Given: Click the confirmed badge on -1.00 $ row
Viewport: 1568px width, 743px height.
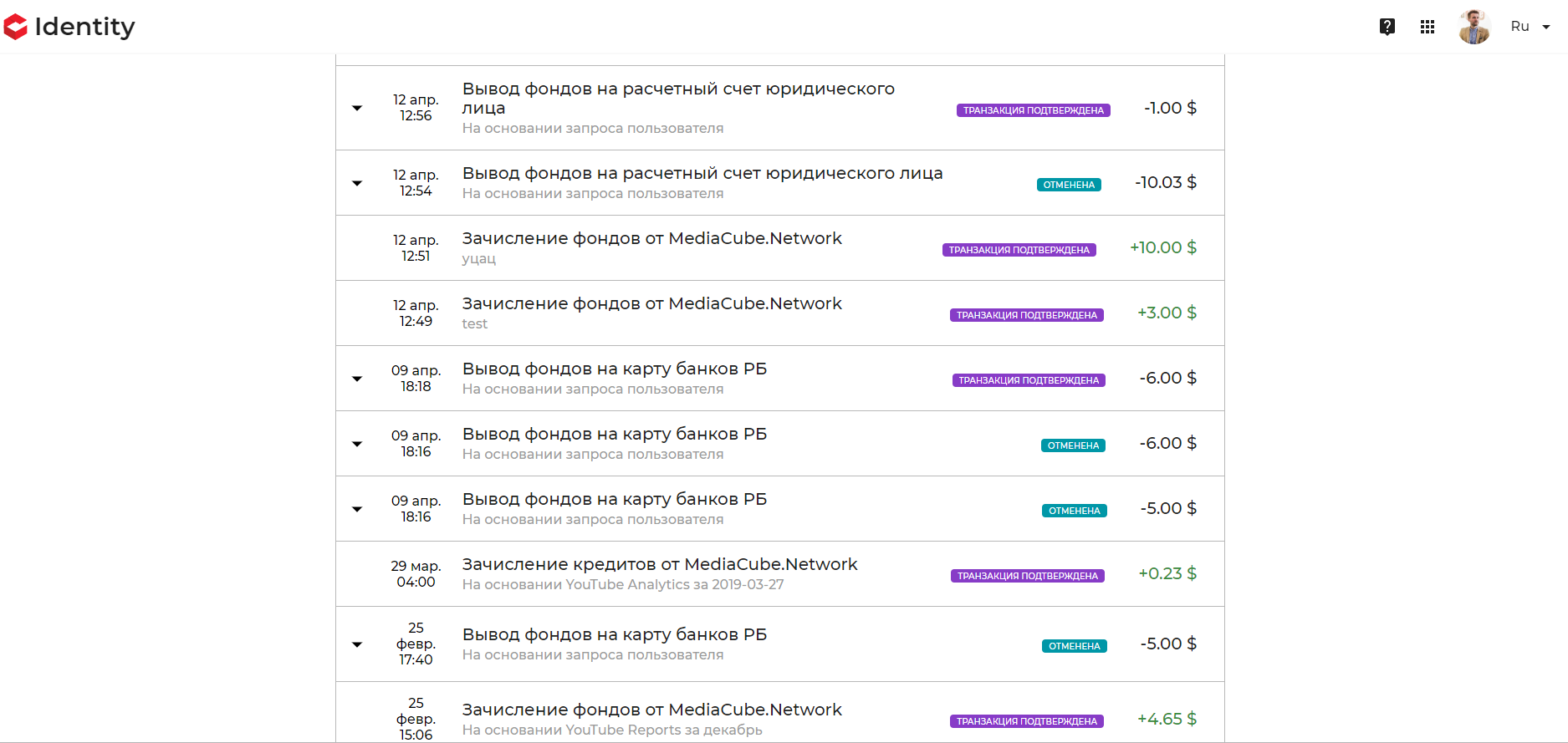Looking at the screenshot, I should coord(1034,110).
